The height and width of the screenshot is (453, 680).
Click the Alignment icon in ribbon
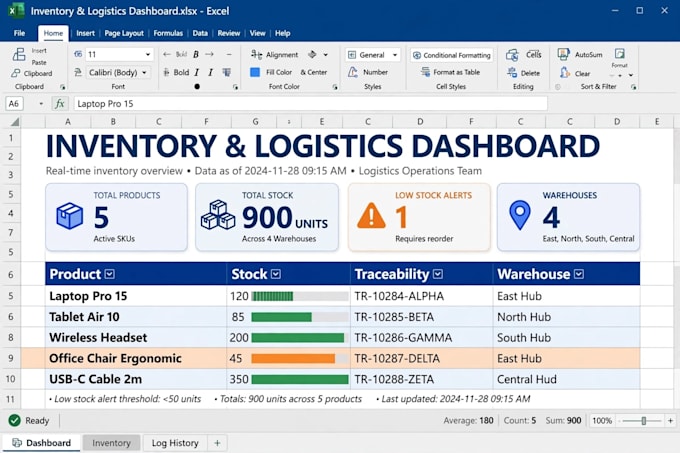256,55
